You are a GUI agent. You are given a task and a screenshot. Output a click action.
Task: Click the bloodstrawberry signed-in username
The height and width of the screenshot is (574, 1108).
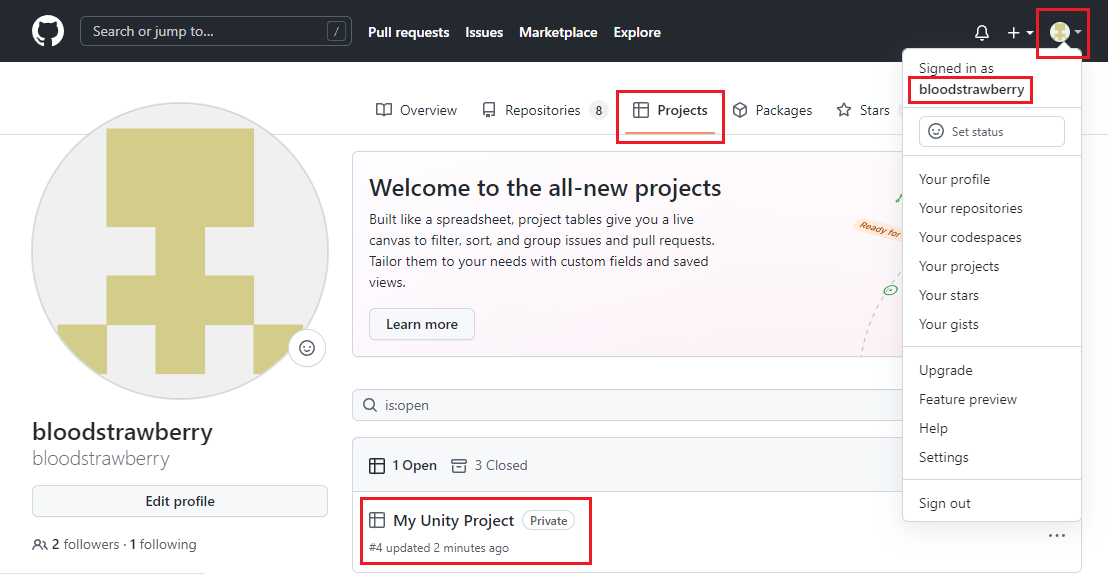click(971, 90)
